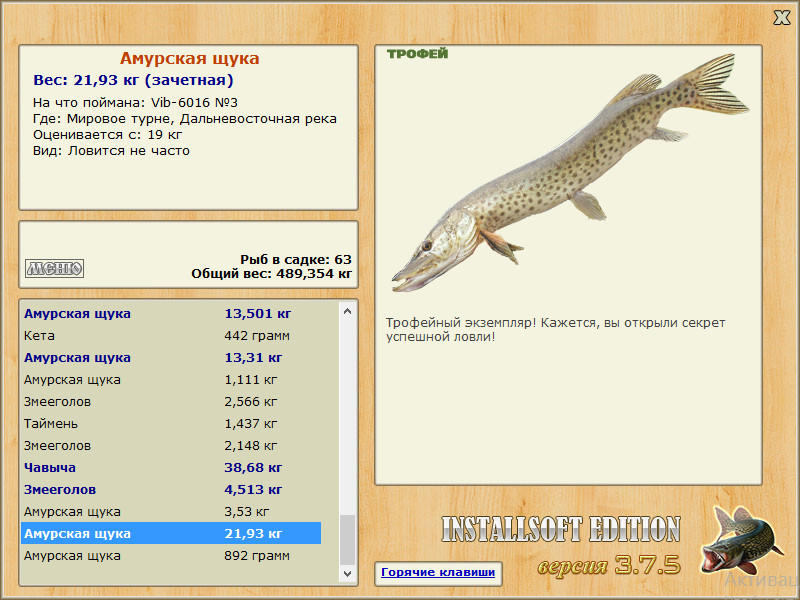Close the window with the X button
The image size is (800, 600).
click(781, 18)
